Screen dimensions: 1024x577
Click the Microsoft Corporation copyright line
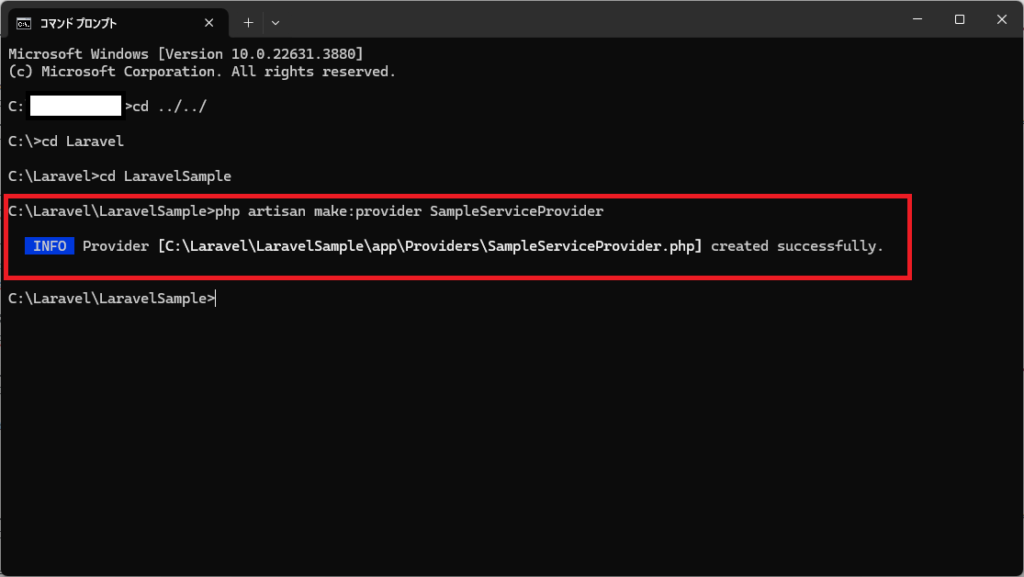tap(202, 72)
